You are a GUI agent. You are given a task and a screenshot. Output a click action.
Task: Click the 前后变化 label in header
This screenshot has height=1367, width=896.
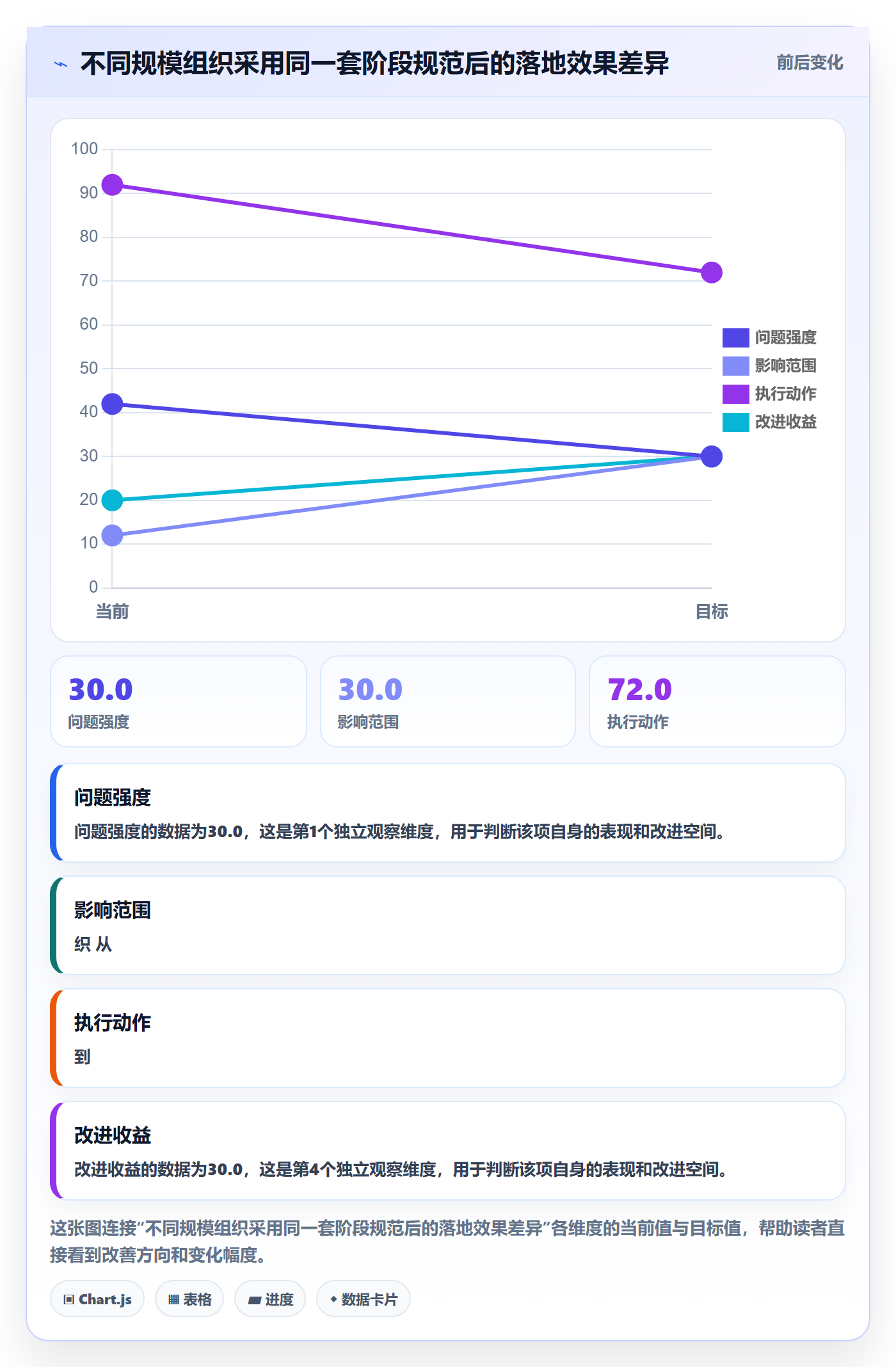tap(810, 63)
